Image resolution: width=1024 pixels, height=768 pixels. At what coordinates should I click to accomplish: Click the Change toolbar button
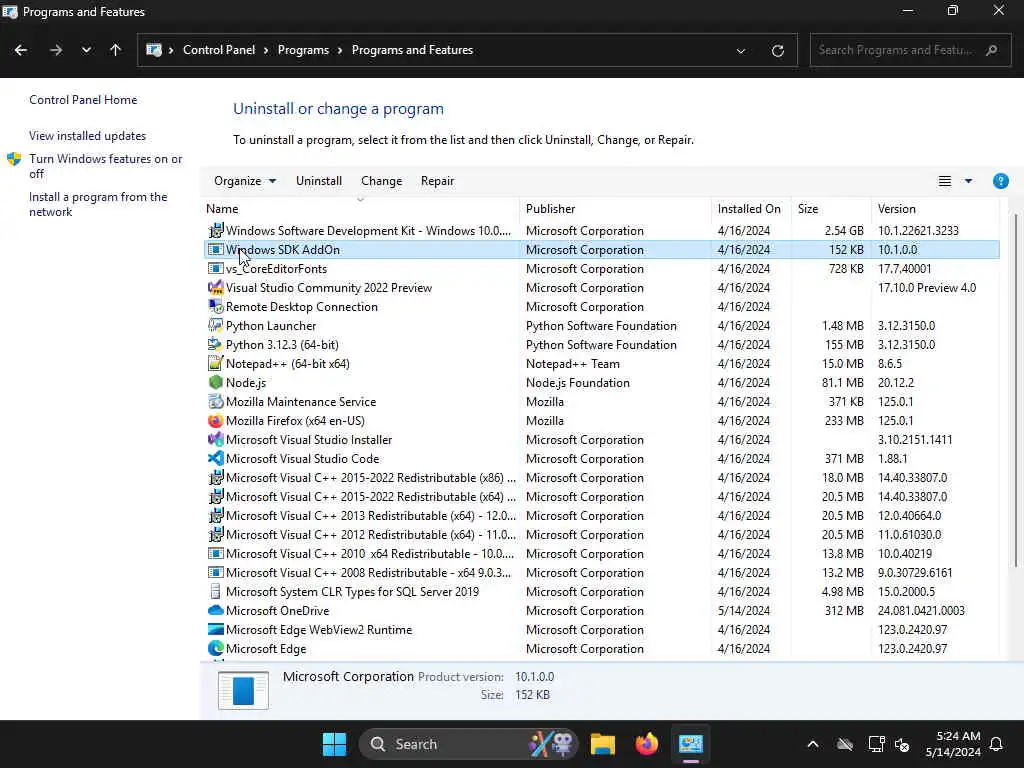(381, 181)
